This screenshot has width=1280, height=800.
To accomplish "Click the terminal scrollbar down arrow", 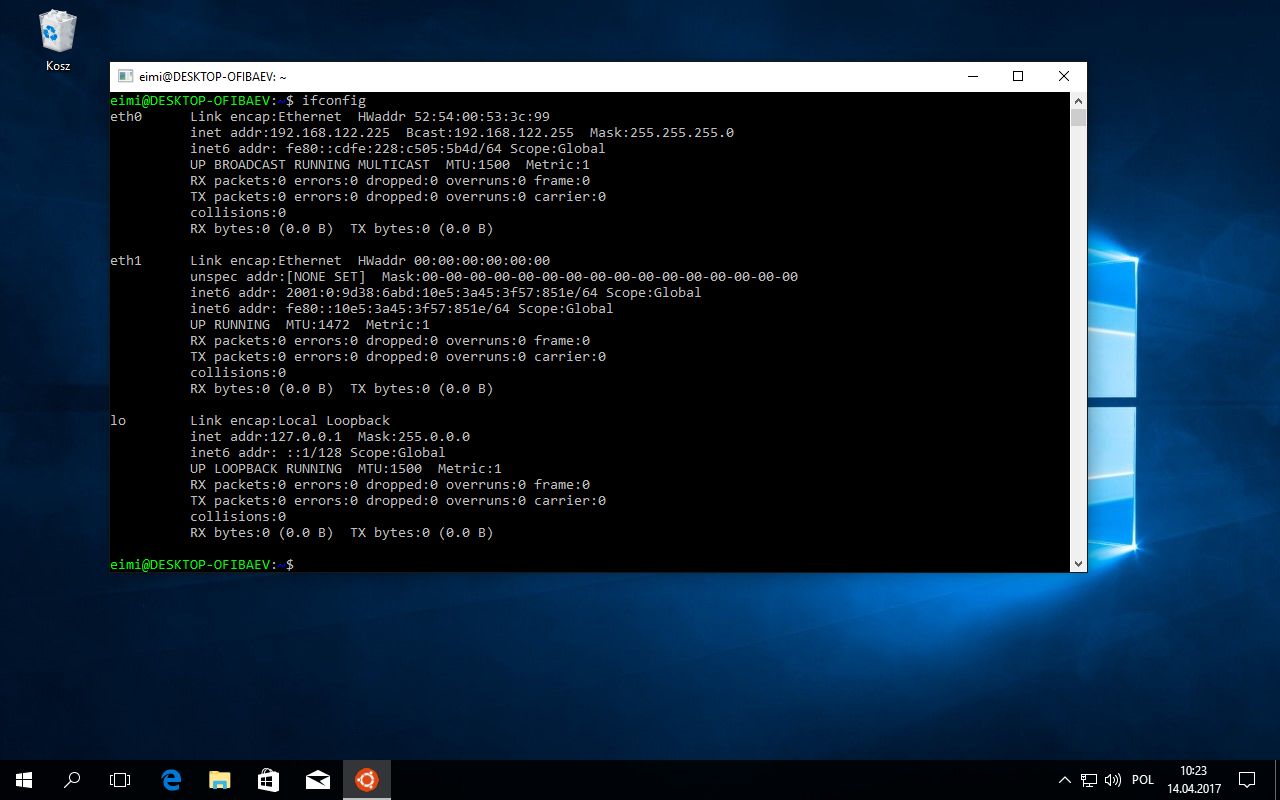I will (1078, 564).
